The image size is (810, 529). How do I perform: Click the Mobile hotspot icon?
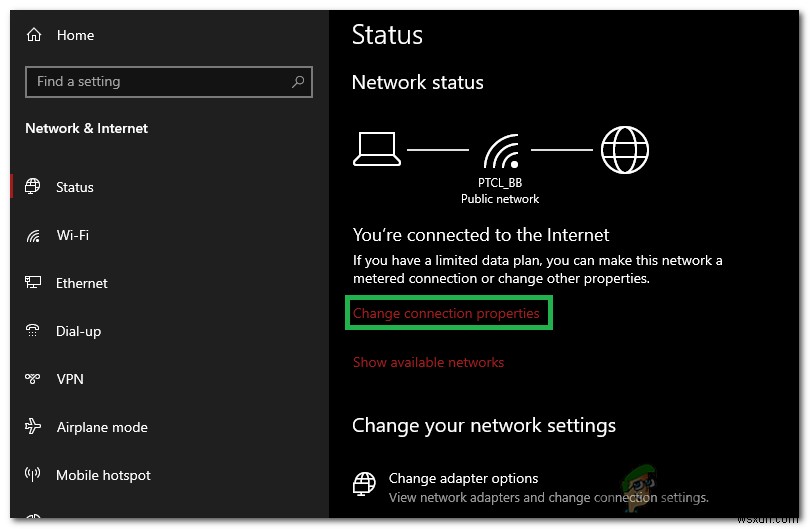pyautogui.click(x=34, y=475)
